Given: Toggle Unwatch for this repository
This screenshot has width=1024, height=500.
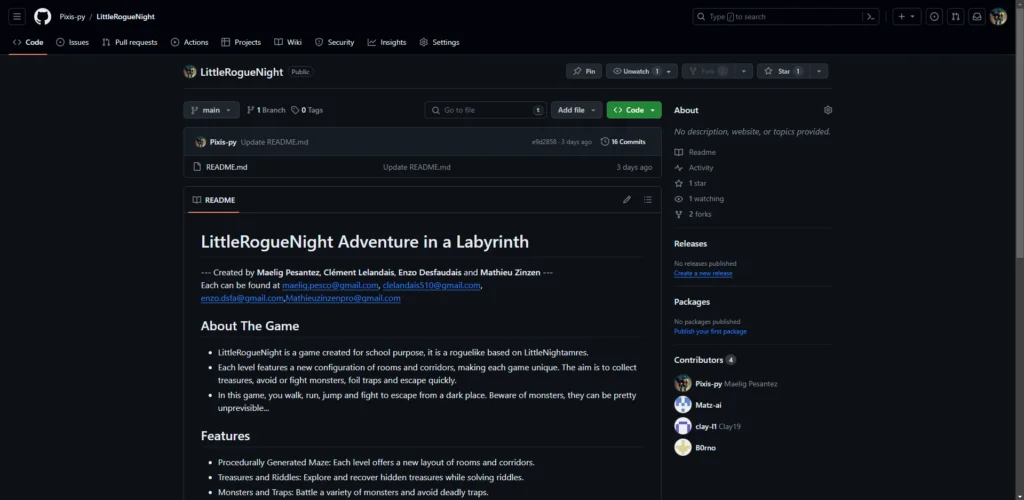Looking at the screenshot, I should pos(637,71).
